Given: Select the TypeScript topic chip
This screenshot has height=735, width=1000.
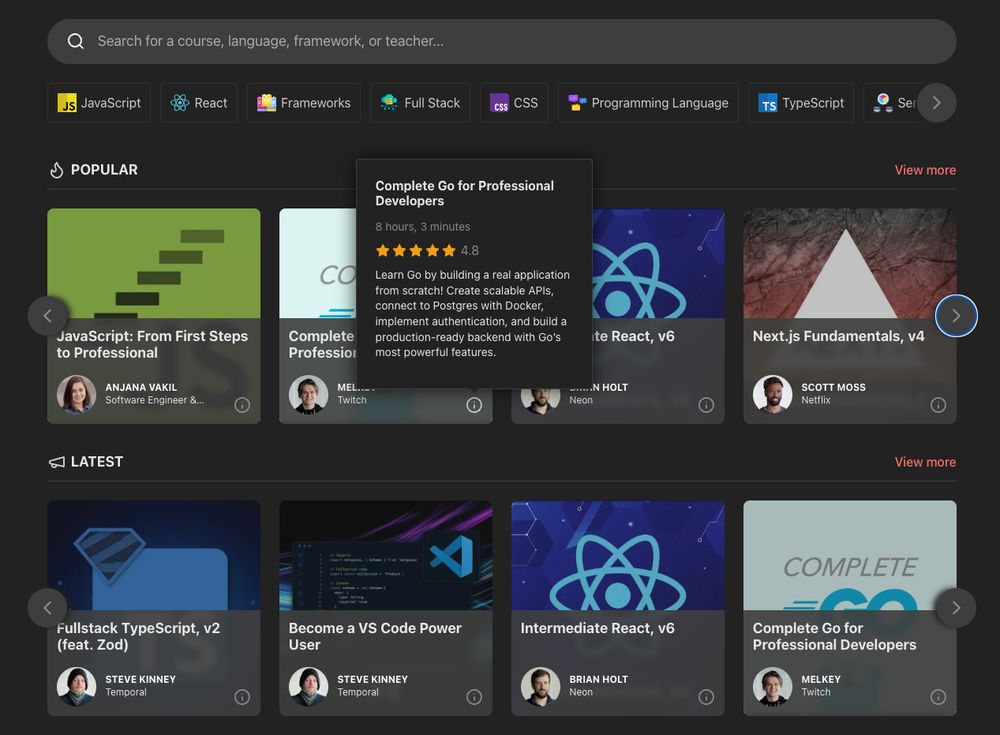Looking at the screenshot, I should tap(801, 103).
